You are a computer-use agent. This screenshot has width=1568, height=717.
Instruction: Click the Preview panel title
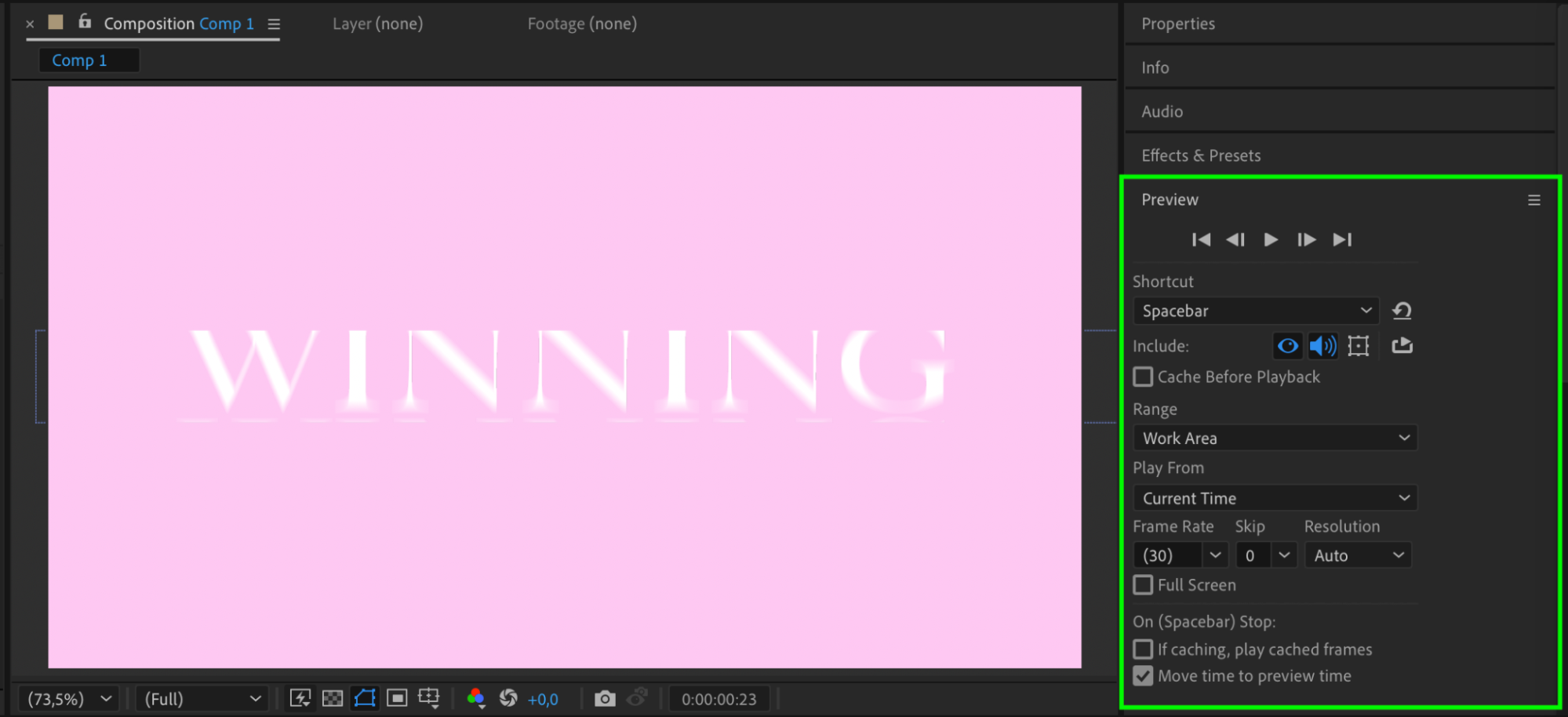(x=1170, y=200)
